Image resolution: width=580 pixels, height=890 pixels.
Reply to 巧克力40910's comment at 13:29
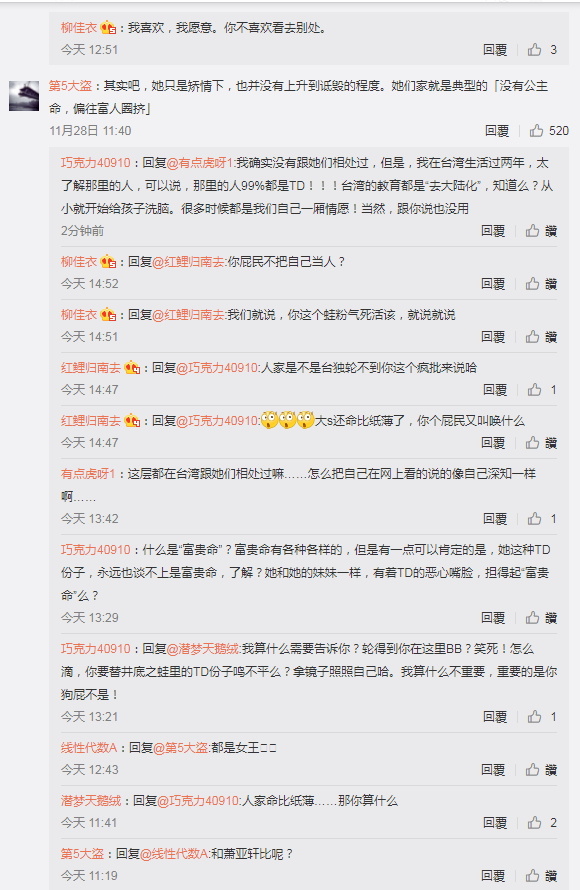pos(493,618)
